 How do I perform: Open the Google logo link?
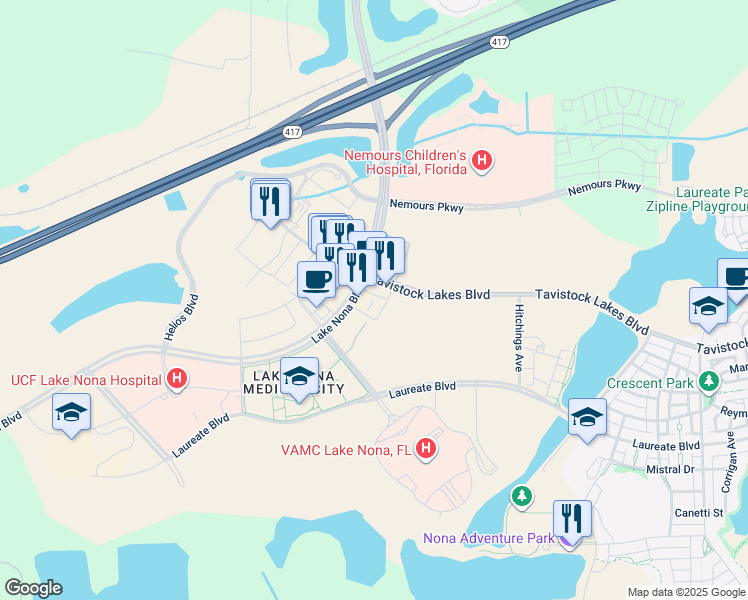tap(33, 588)
